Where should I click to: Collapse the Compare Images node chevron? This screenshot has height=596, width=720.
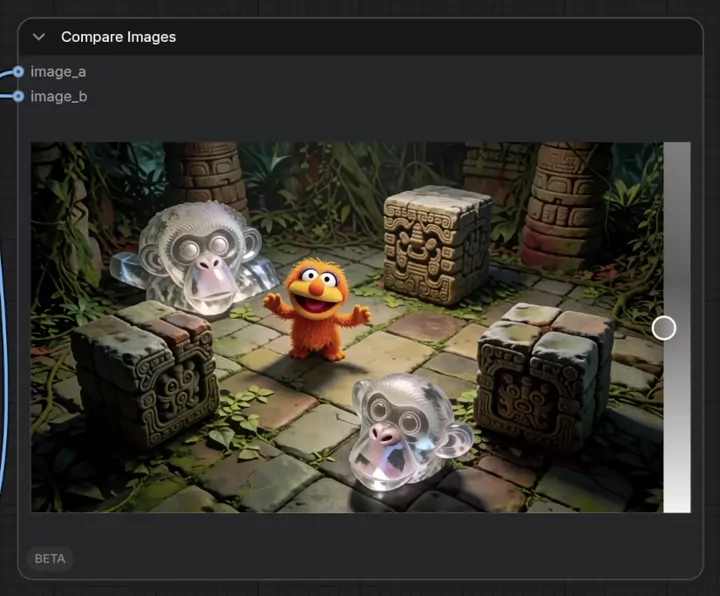click(x=39, y=37)
